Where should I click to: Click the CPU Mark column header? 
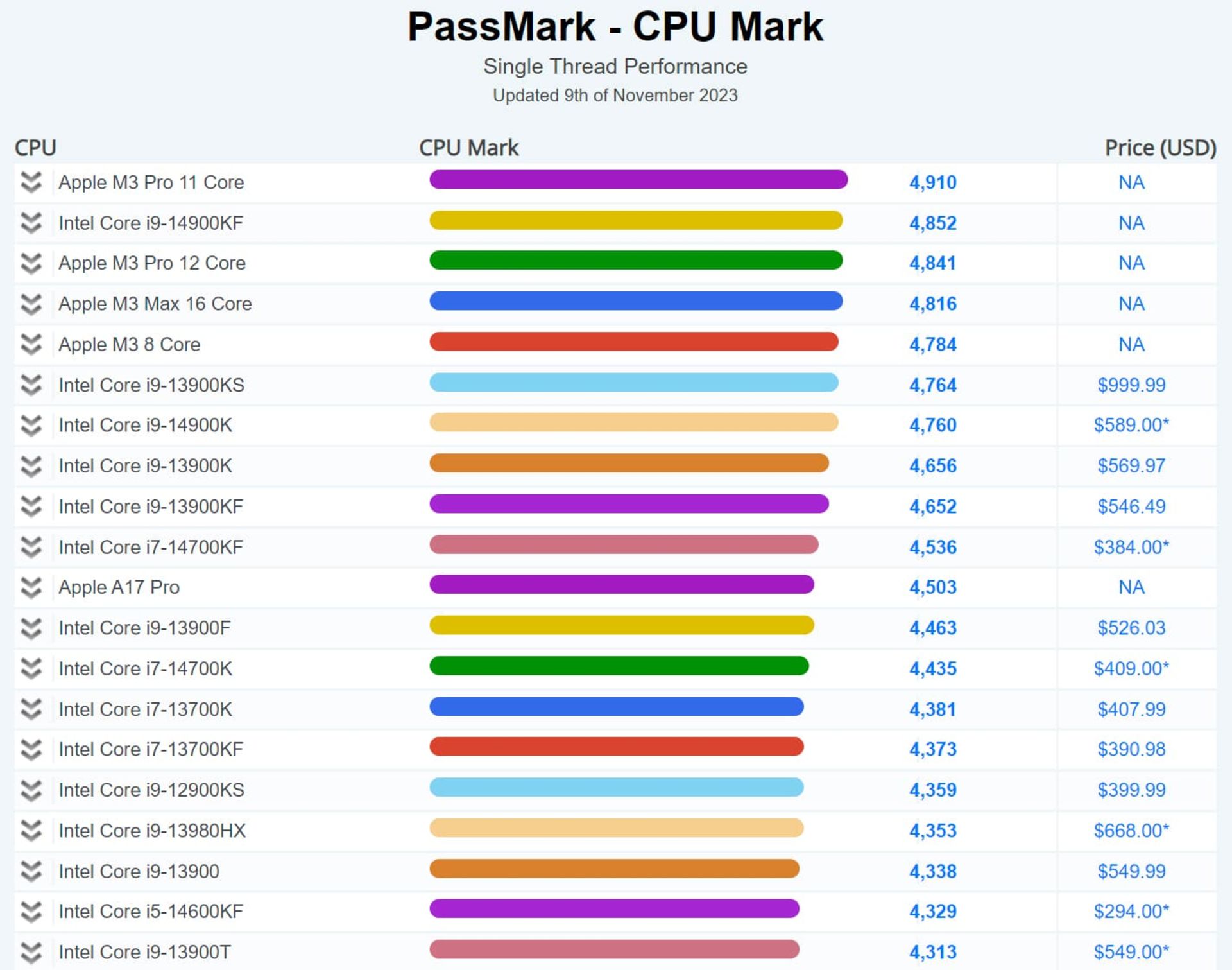(468, 148)
